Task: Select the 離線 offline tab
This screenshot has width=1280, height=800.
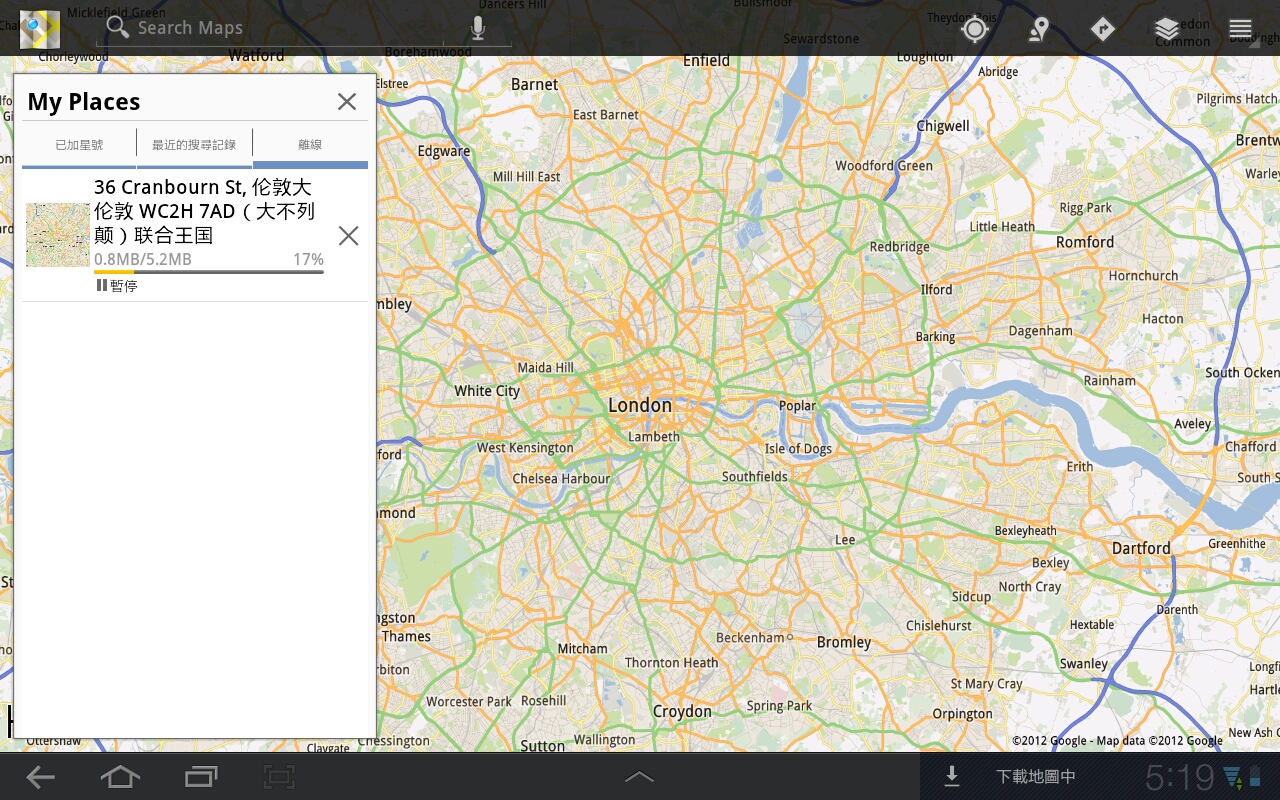Action: (310, 146)
